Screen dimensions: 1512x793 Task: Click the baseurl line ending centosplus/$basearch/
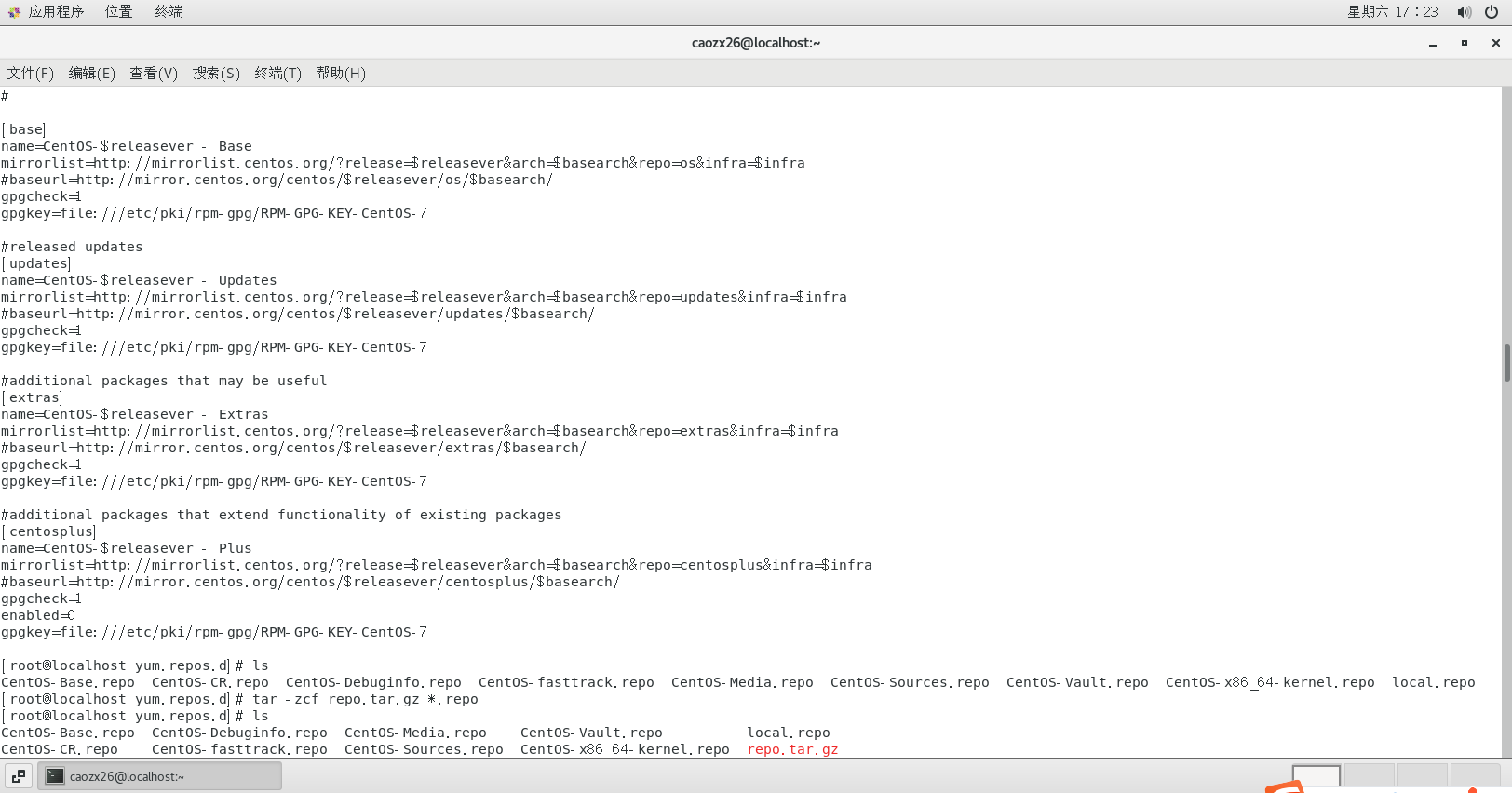310,582
